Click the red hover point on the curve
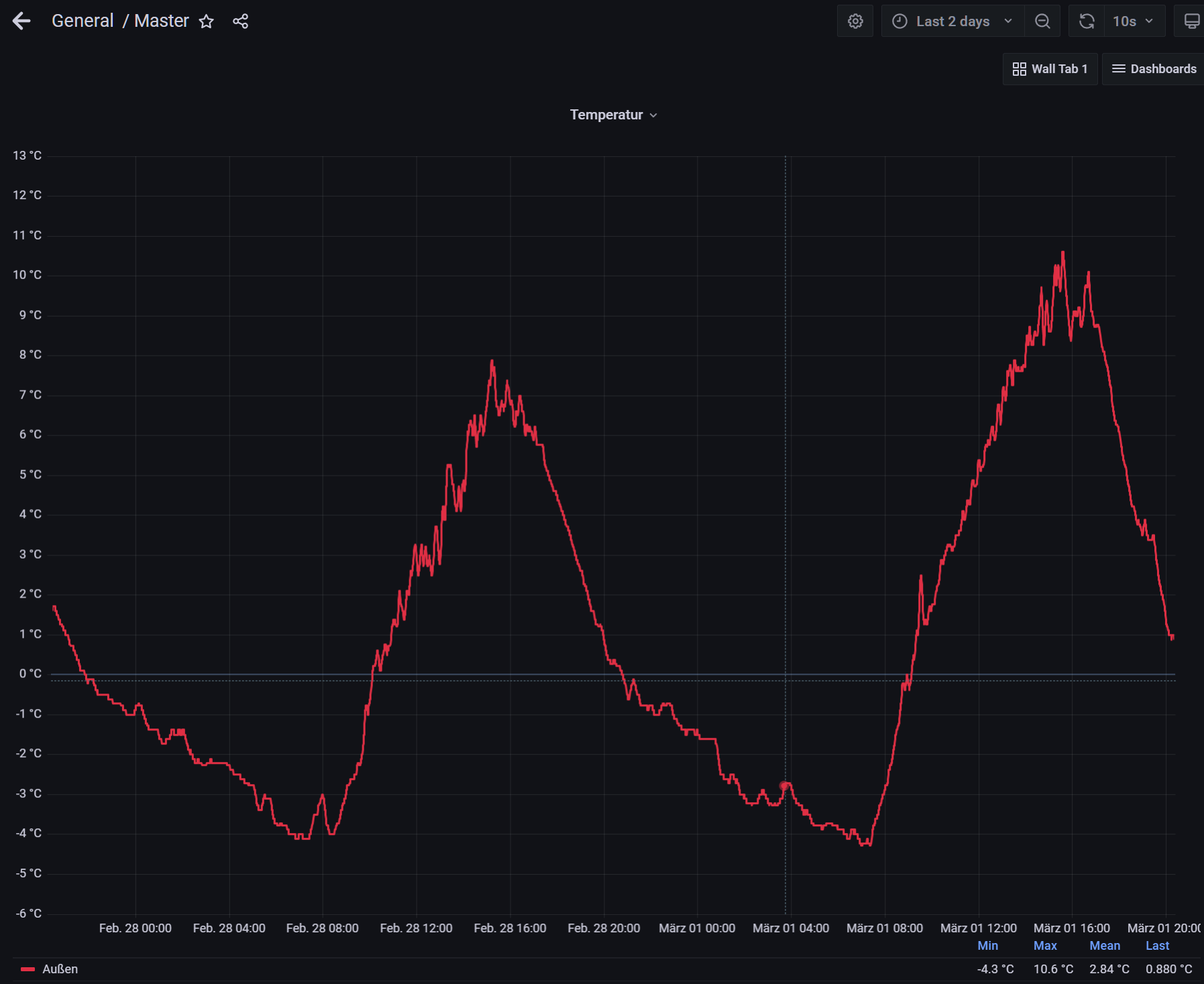1204x984 pixels. (784, 785)
